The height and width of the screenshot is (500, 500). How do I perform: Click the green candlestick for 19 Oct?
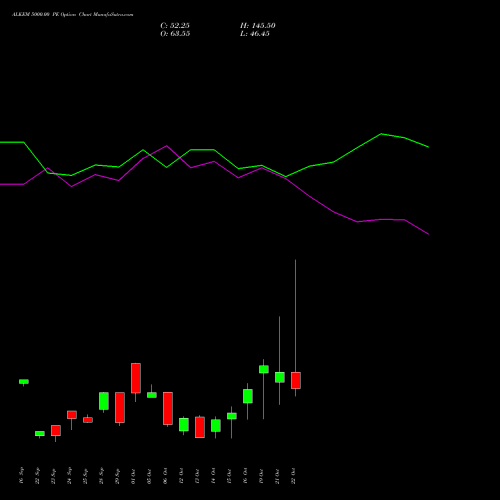pos(264,369)
